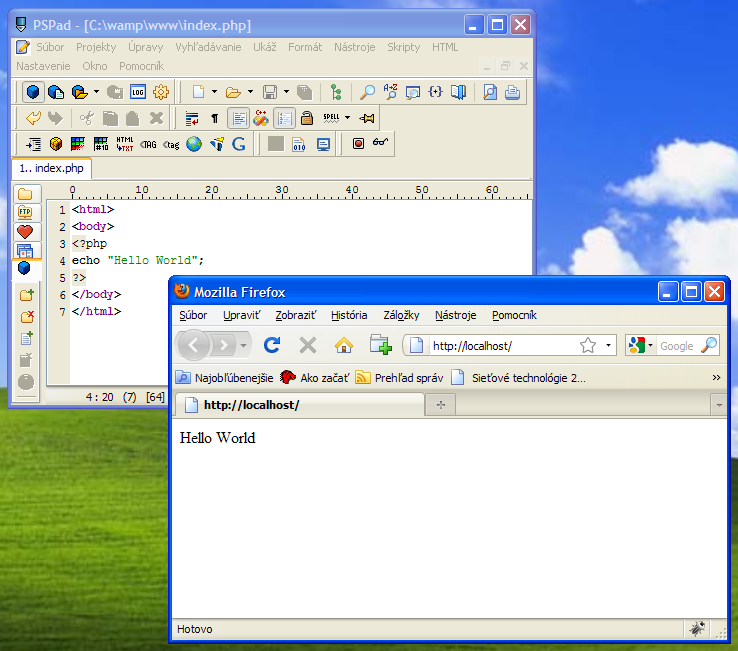Viewport: 738px width, 651px height.
Task: Click the Firefox stop X icon
Action: click(308, 346)
